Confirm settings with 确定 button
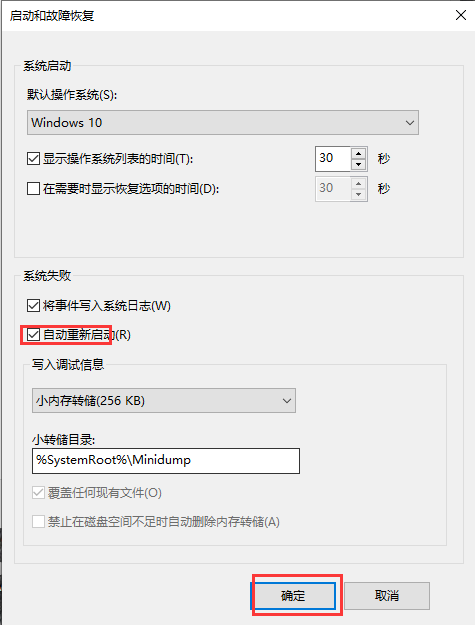 293,596
